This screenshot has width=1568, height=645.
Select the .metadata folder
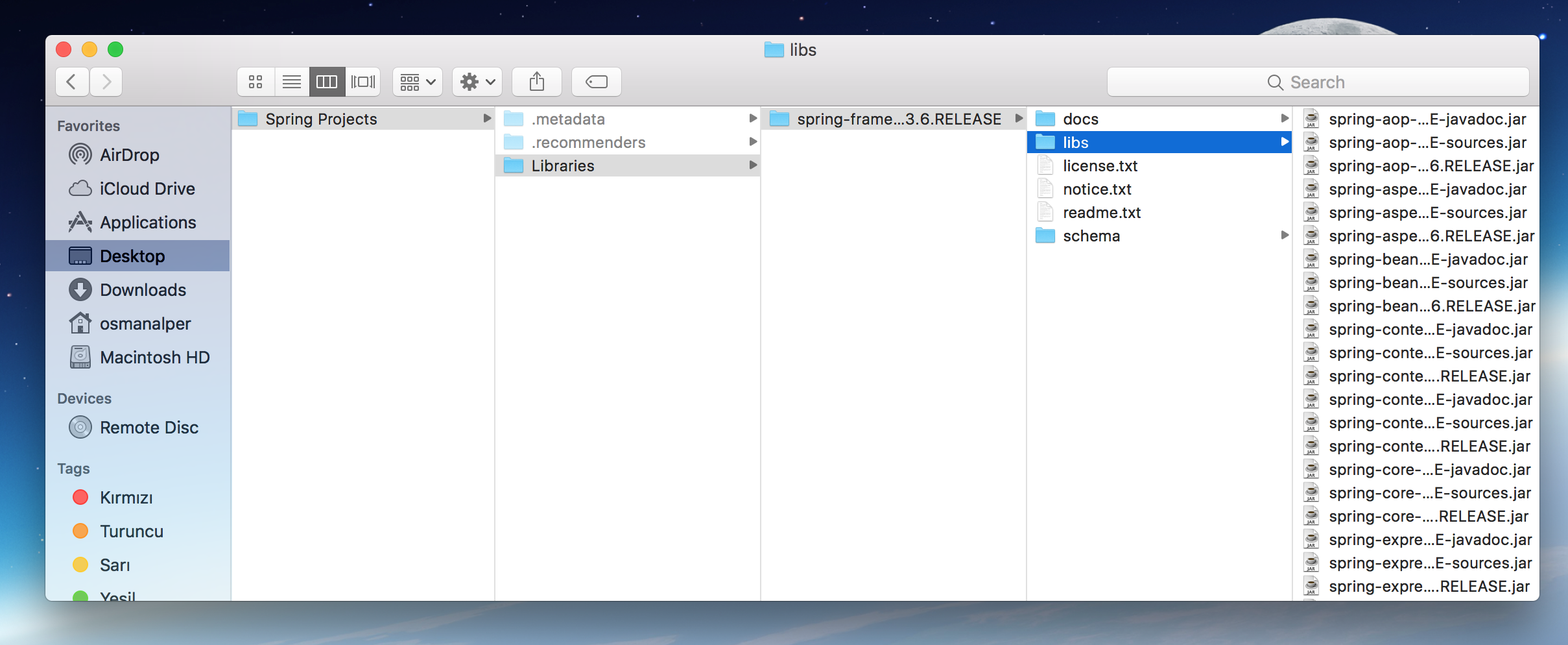click(628, 119)
